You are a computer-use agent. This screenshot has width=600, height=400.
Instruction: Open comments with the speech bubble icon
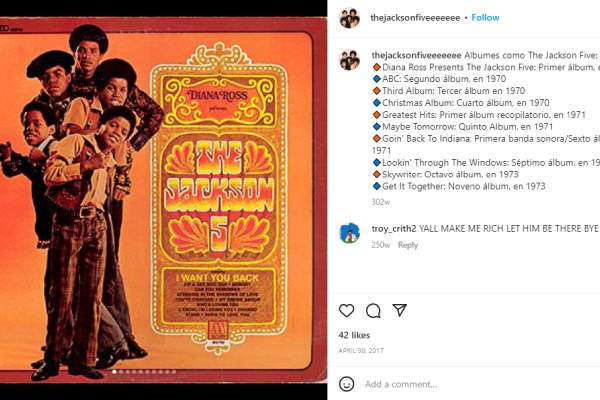(x=373, y=310)
